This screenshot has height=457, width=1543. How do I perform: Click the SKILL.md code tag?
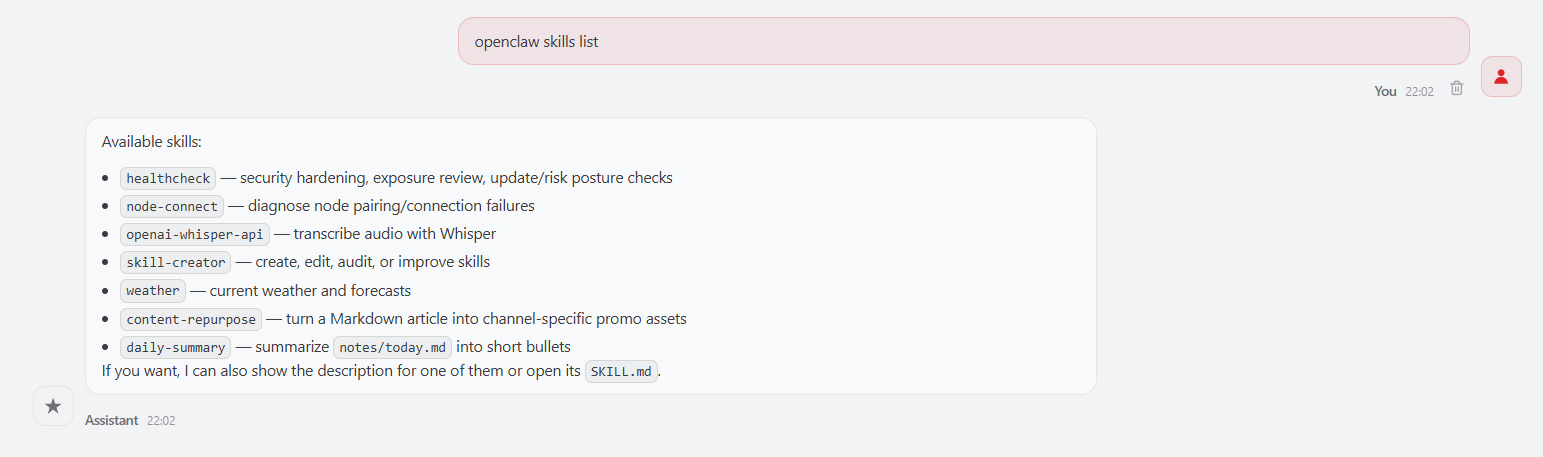pyautogui.click(x=621, y=371)
